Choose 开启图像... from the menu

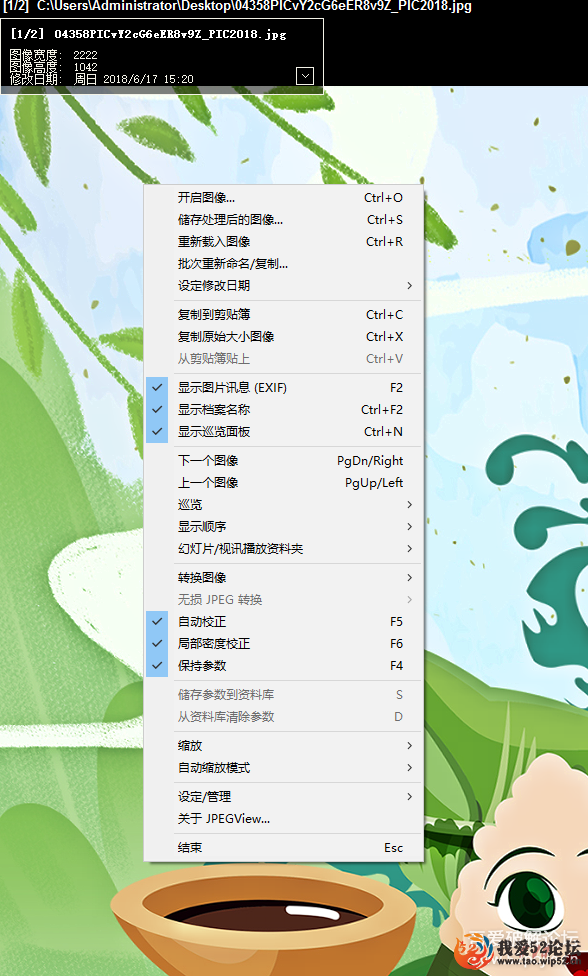tap(284, 198)
